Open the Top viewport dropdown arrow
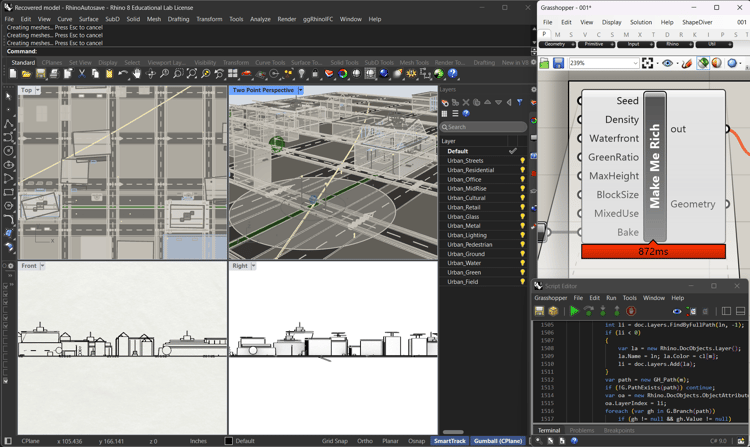 click(x=39, y=91)
